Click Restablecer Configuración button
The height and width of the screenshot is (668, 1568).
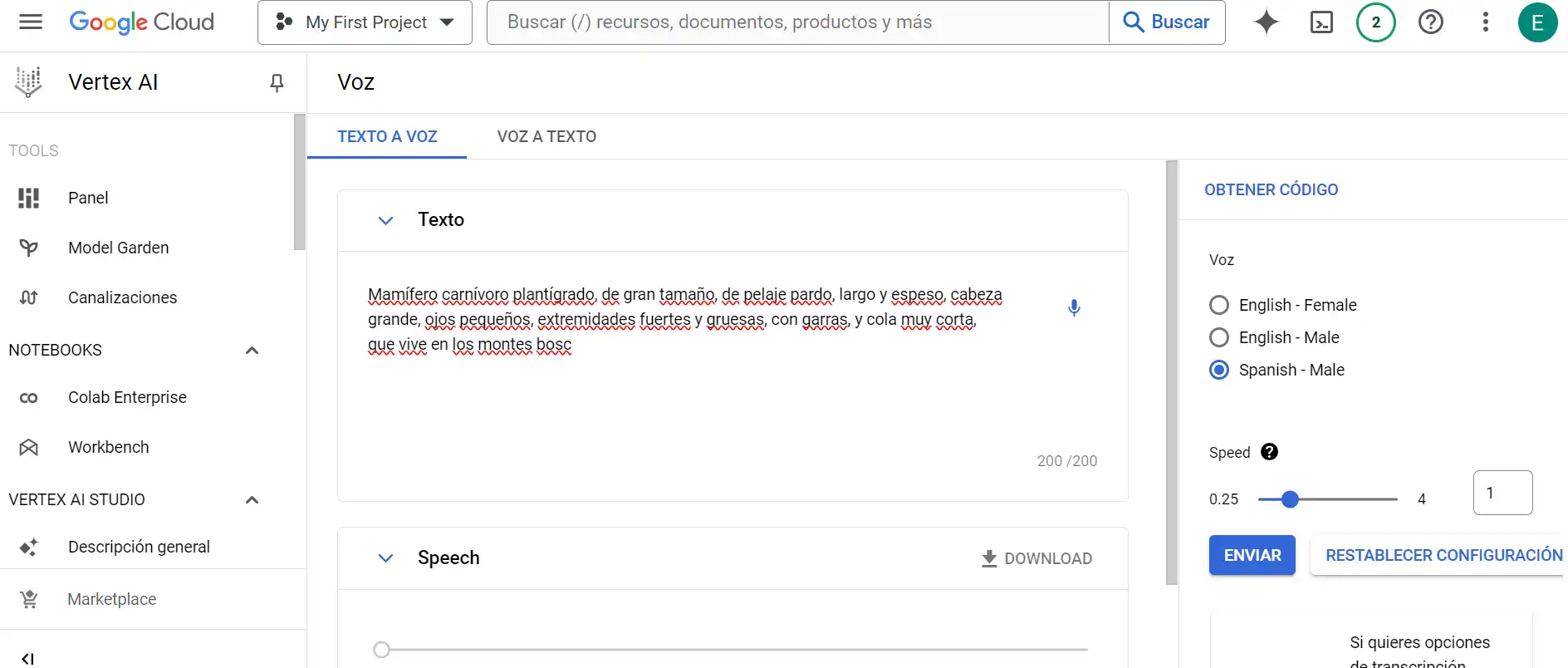[x=1443, y=555]
